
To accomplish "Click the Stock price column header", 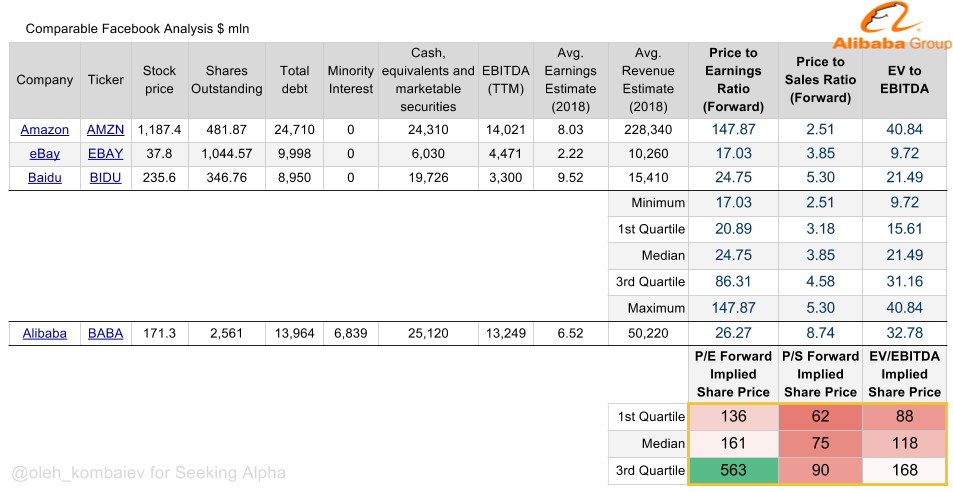I will (x=159, y=80).
